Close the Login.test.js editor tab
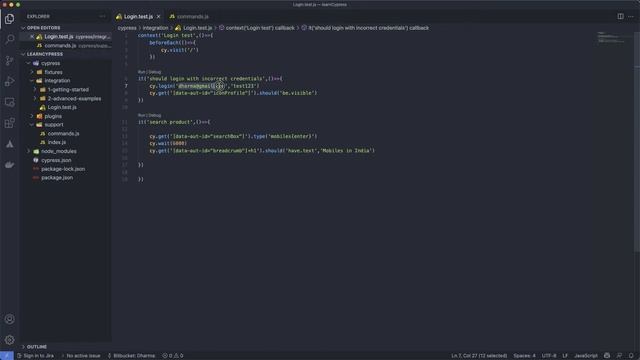The height and width of the screenshot is (360, 640). [158, 16]
